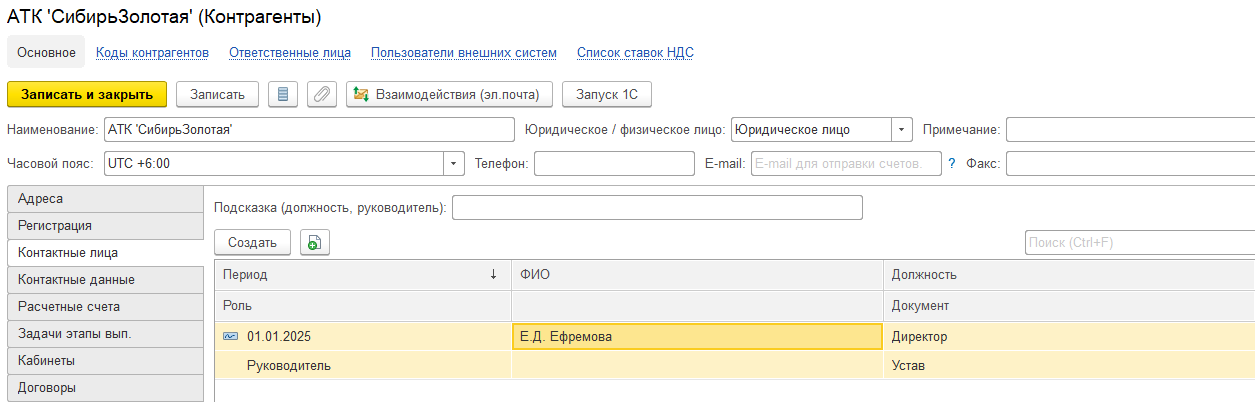Click the copy-create icon next to Создать
Screen dimensions: 1255x402
click(314, 242)
